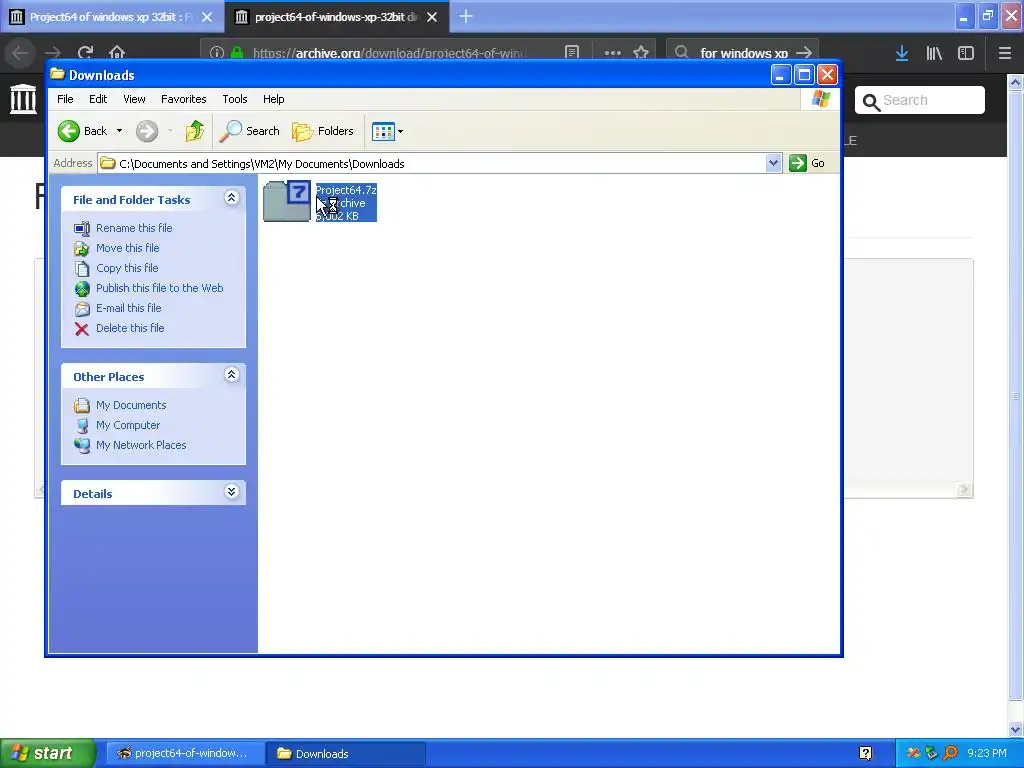Click the magnifier icon in system tray

[x=950, y=753]
